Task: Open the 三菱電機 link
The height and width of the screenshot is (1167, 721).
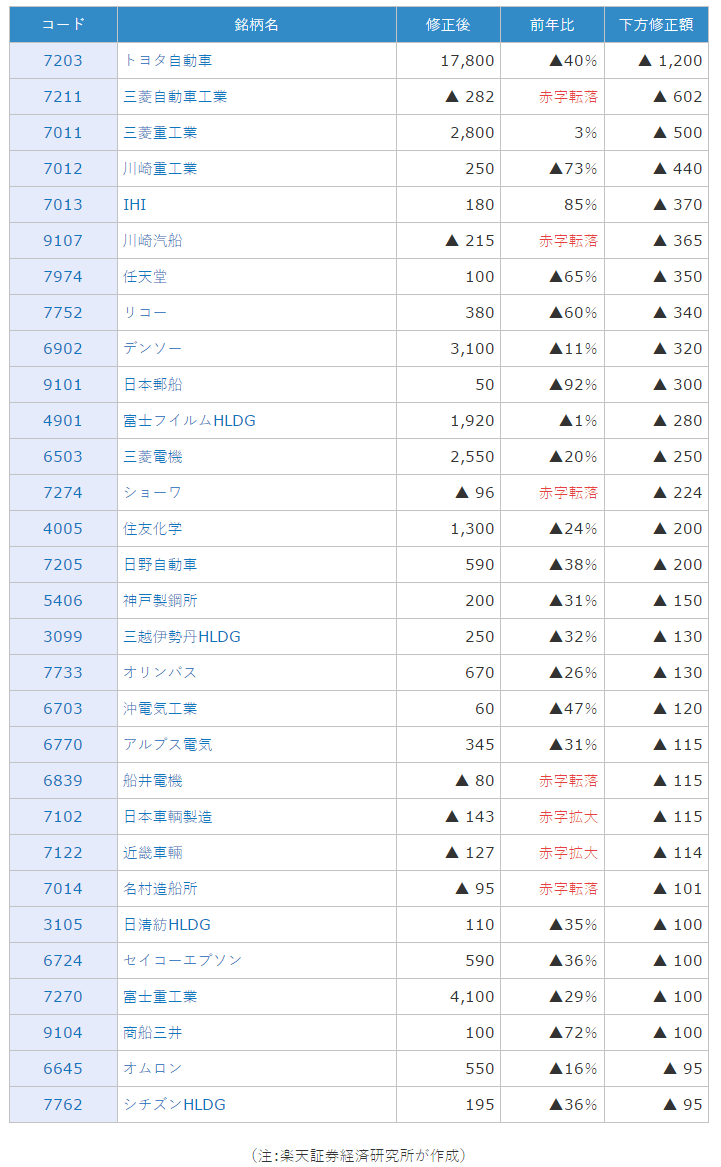Action: 153,457
